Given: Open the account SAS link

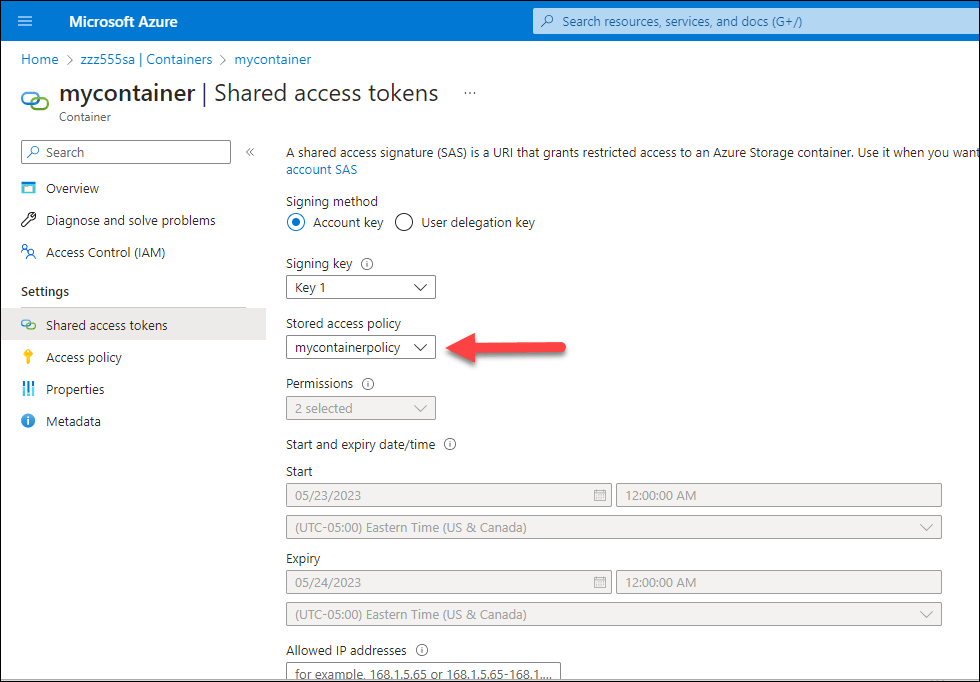Looking at the screenshot, I should 321,169.
